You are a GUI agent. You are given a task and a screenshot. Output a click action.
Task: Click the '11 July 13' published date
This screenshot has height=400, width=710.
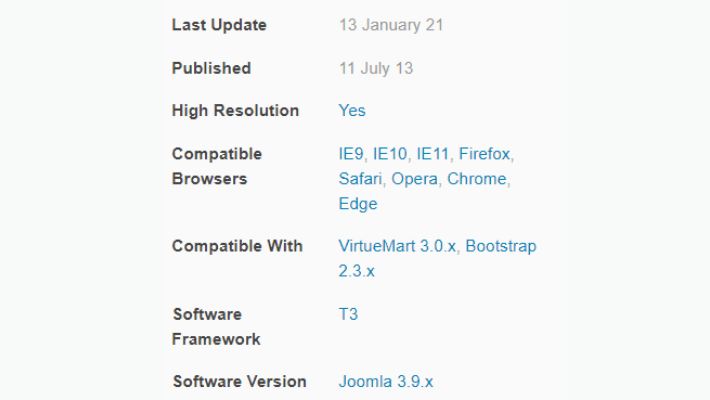pyautogui.click(x=376, y=68)
